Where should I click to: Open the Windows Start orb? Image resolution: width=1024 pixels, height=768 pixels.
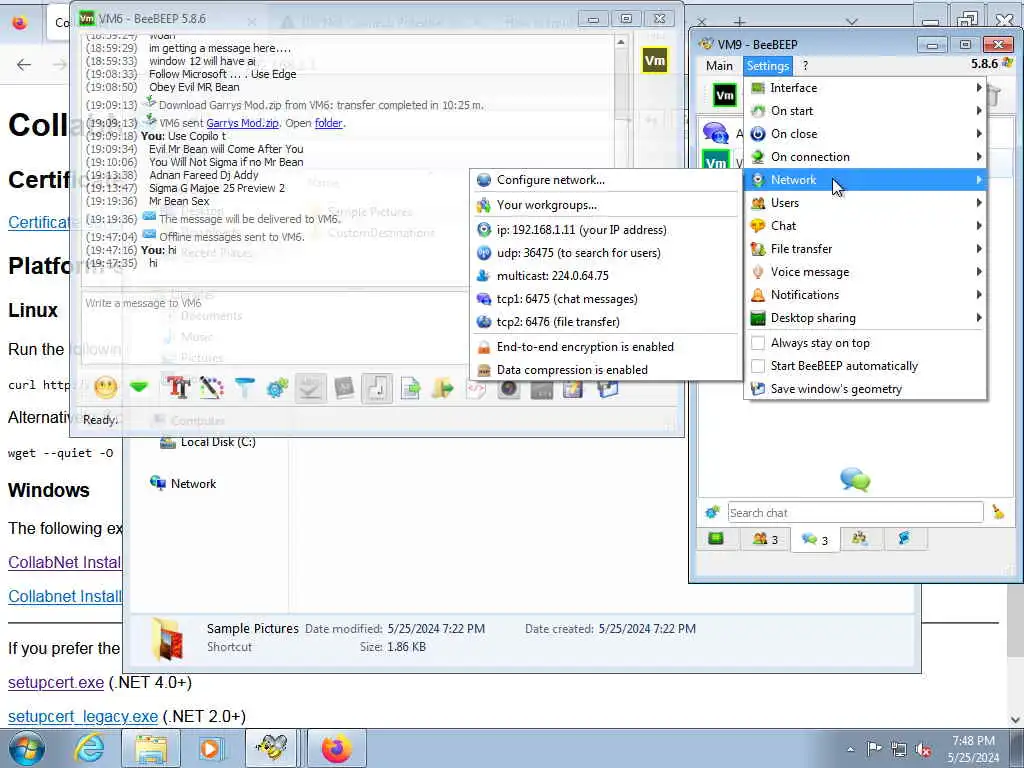[27, 748]
